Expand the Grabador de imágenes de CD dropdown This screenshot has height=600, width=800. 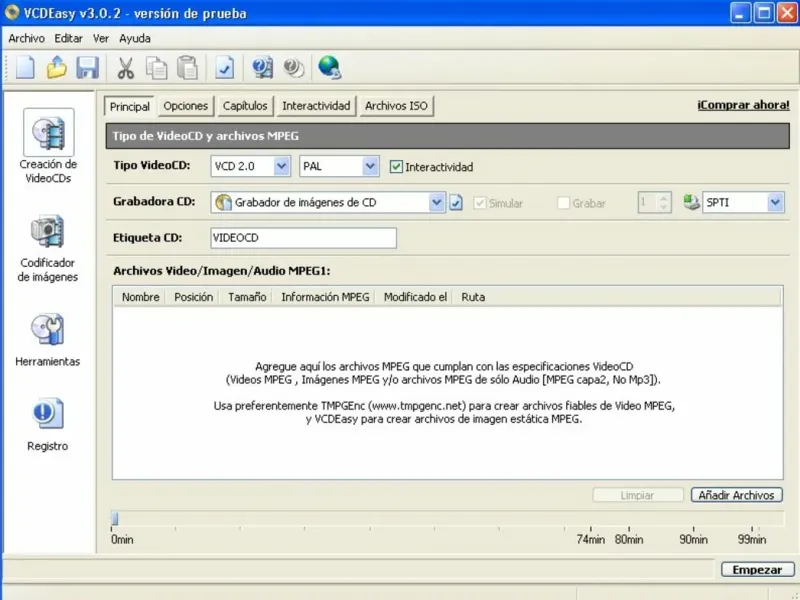[x=437, y=202]
